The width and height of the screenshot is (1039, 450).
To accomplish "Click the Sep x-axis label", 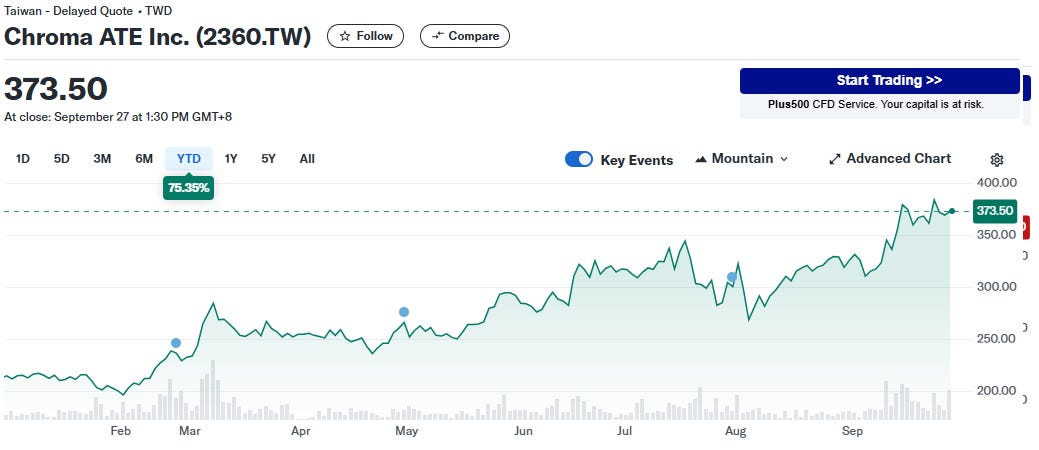I will [x=852, y=432].
